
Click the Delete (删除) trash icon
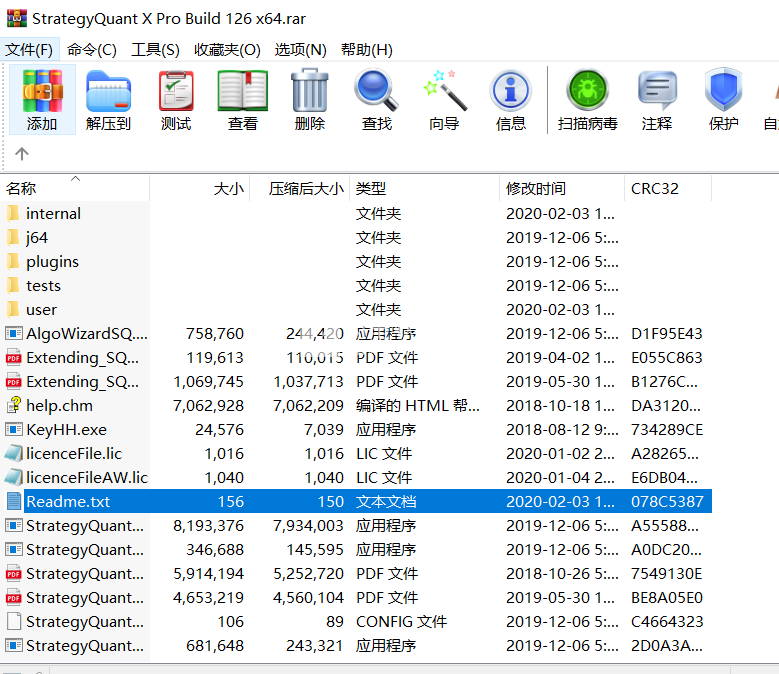[310, 91]
